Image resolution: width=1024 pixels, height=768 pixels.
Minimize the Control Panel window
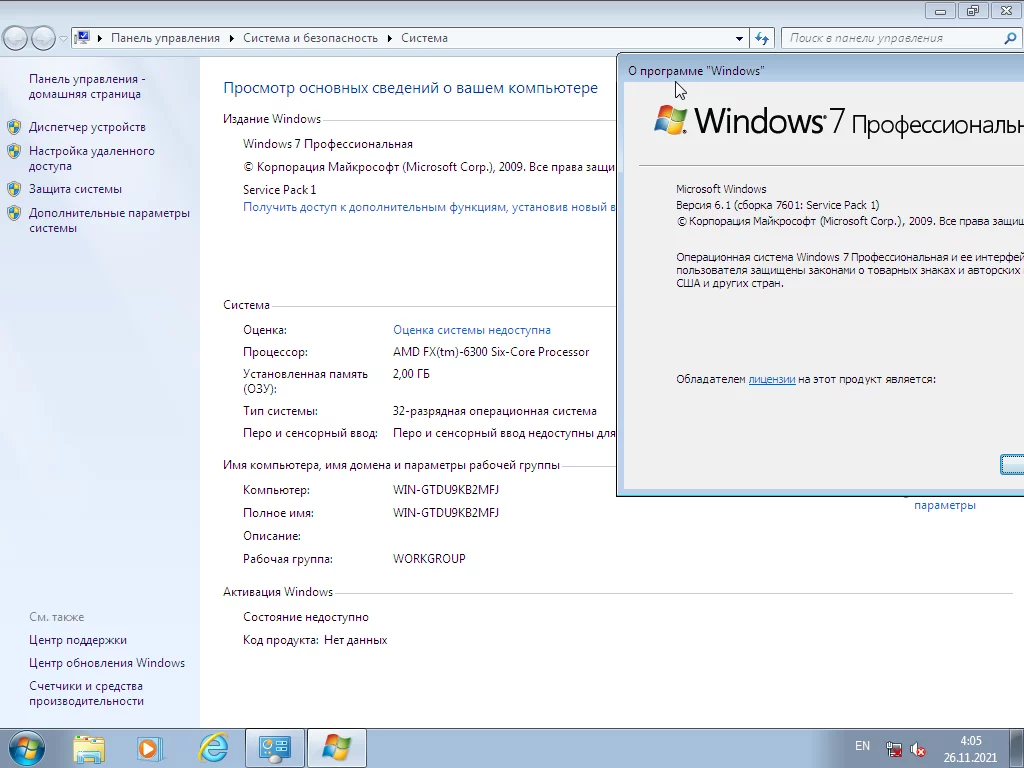[940, 10]
